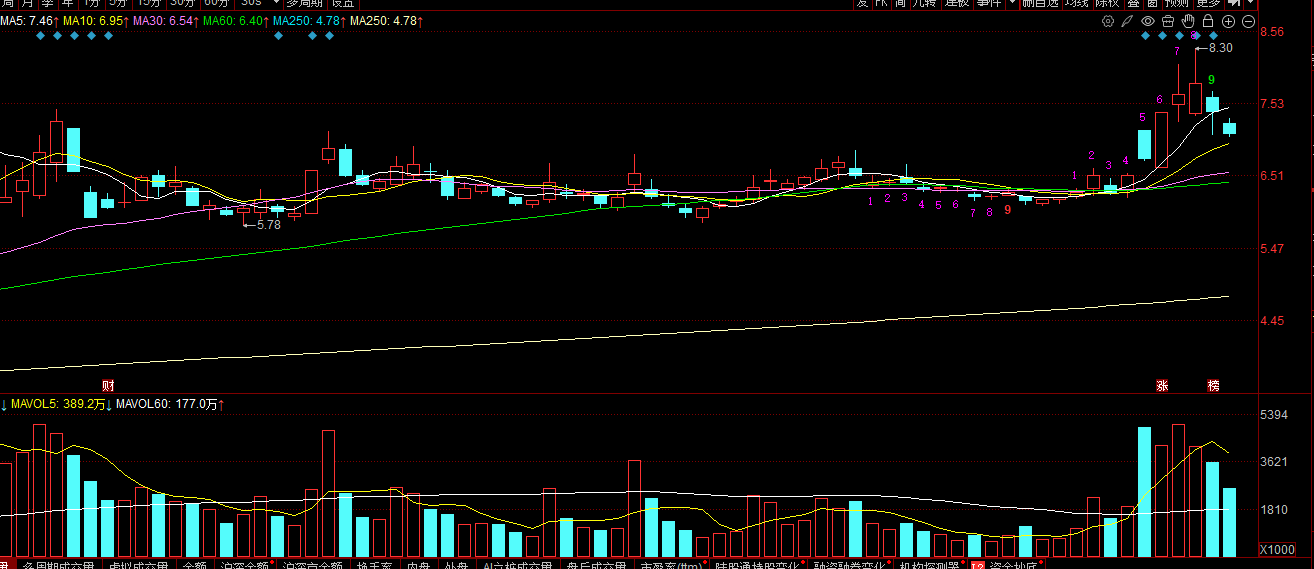The image size is (1314, 569).
Task: Click the 榜 marker on the chart
Action: 1213,385
